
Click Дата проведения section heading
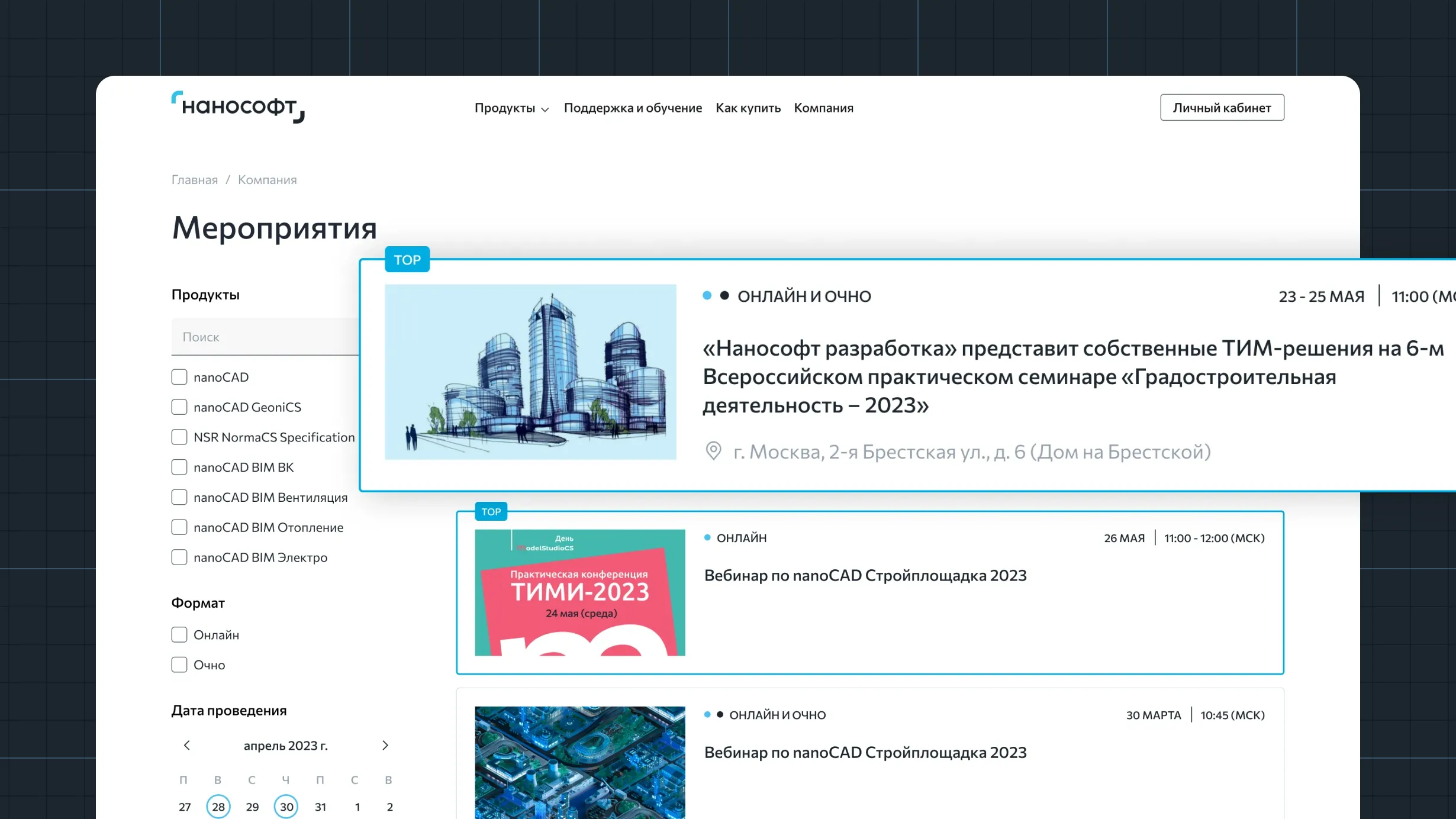pos(229,710)
